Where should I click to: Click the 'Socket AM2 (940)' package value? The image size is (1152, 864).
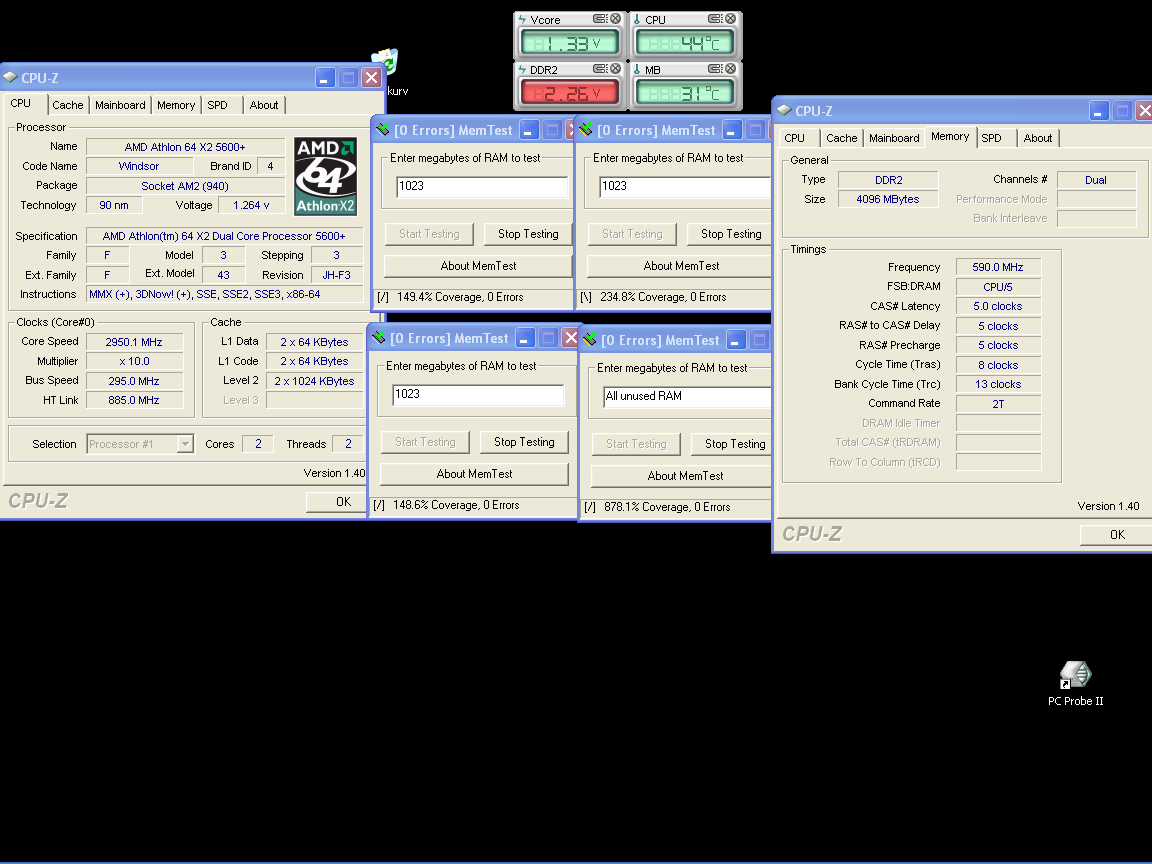point(185,186)
